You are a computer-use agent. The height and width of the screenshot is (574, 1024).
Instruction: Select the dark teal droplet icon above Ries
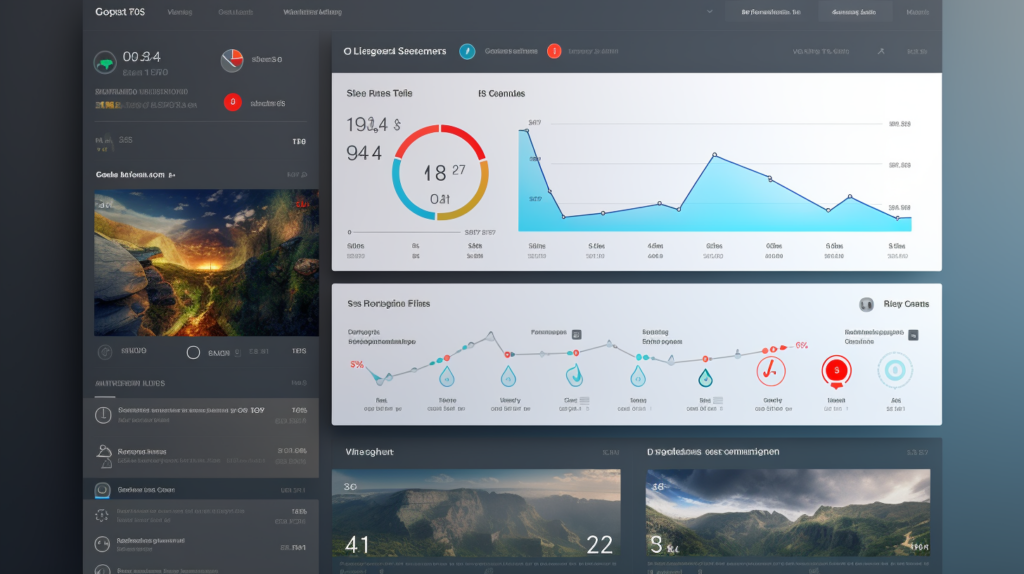click(x=705, y=377)
